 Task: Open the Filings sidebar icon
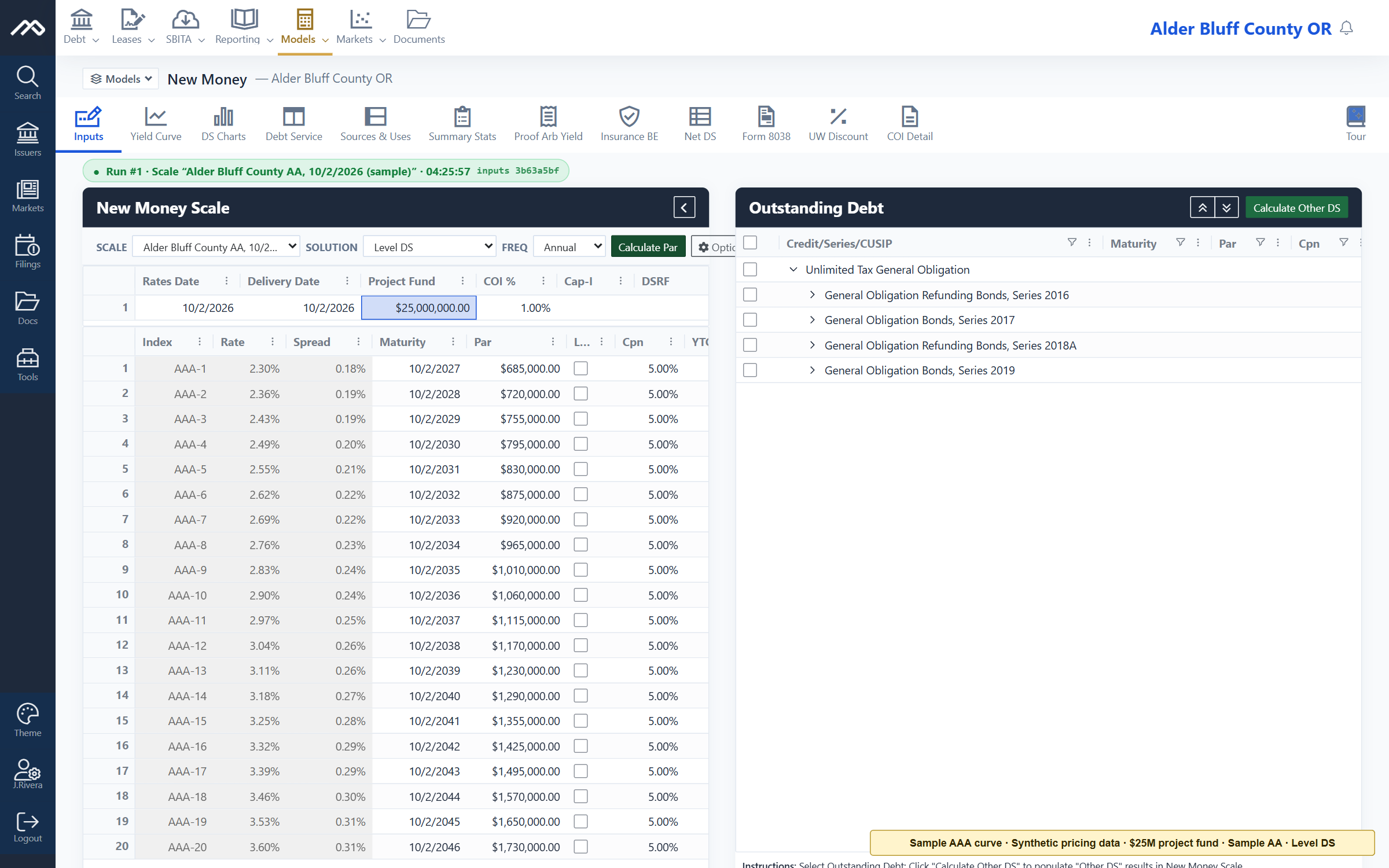pyautogui.click(x=27, y=252)
